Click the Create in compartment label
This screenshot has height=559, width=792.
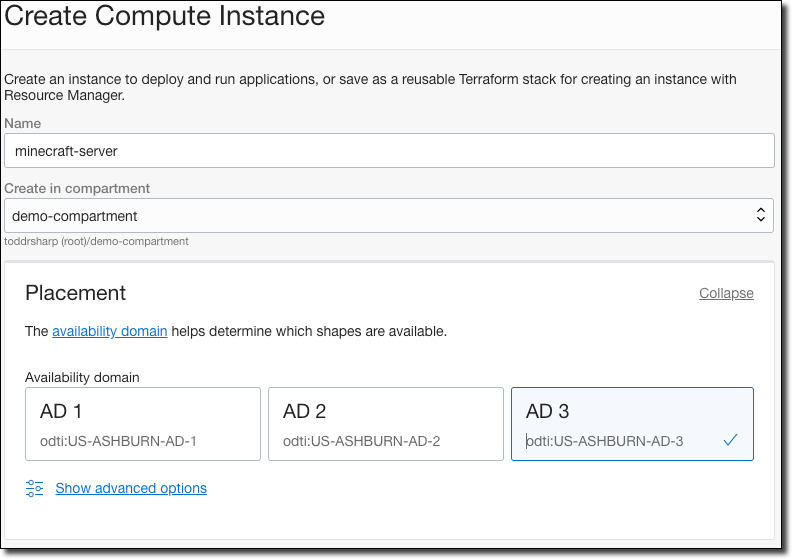tap(77, 188)
